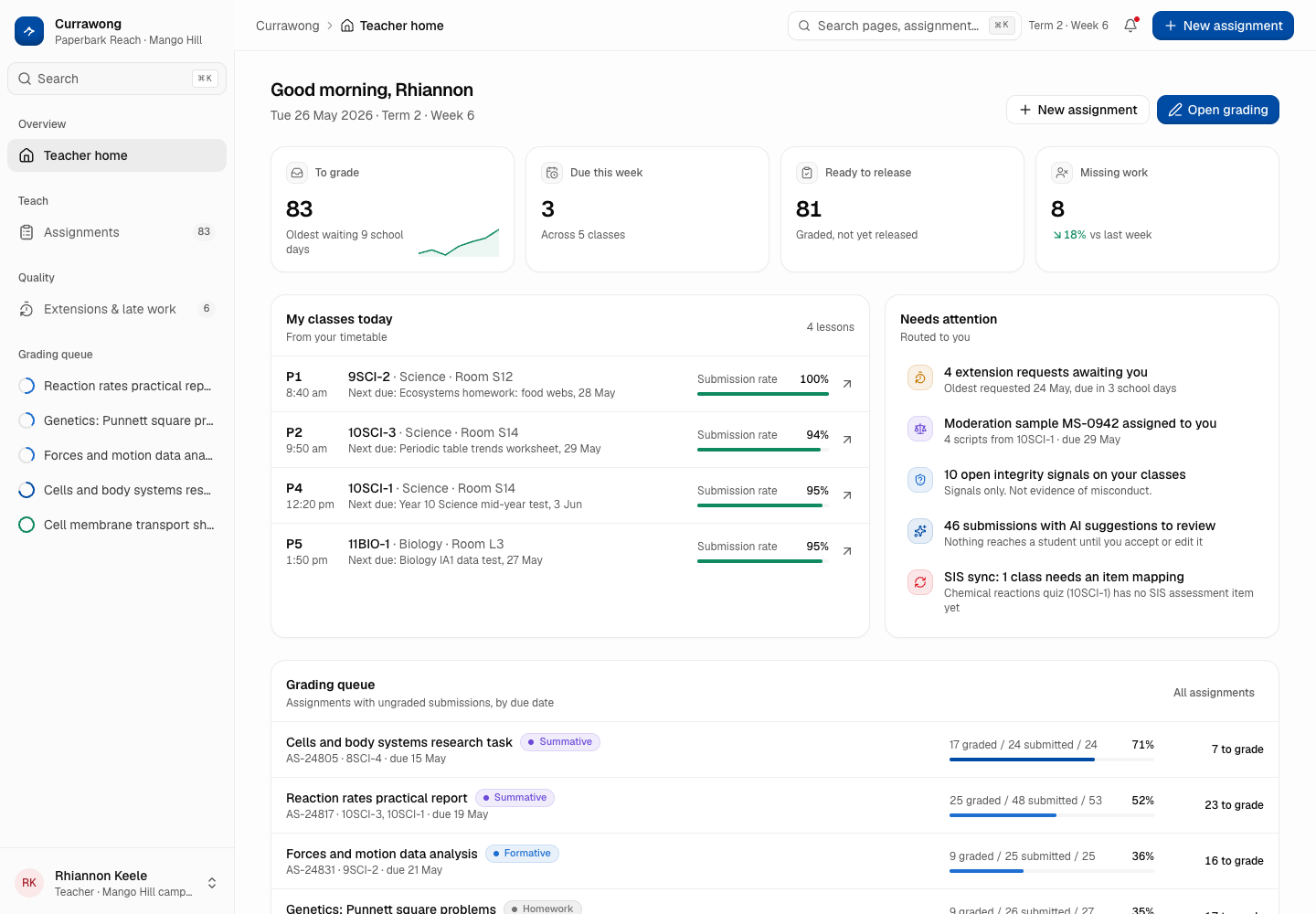The image size is (1316, 914).
Task: Click the AI suggestions sparkle icon
Action: pyautogui.click(x=920, y=531)
